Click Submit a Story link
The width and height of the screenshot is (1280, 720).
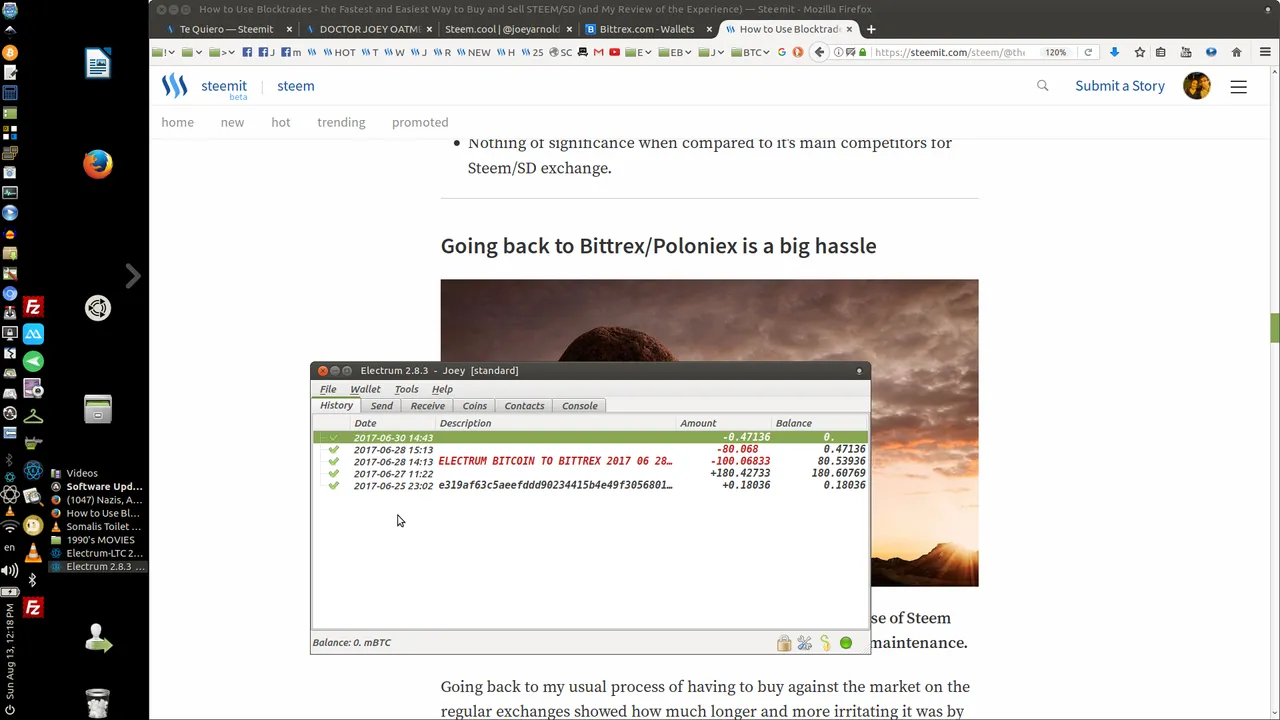[1120, 86]
